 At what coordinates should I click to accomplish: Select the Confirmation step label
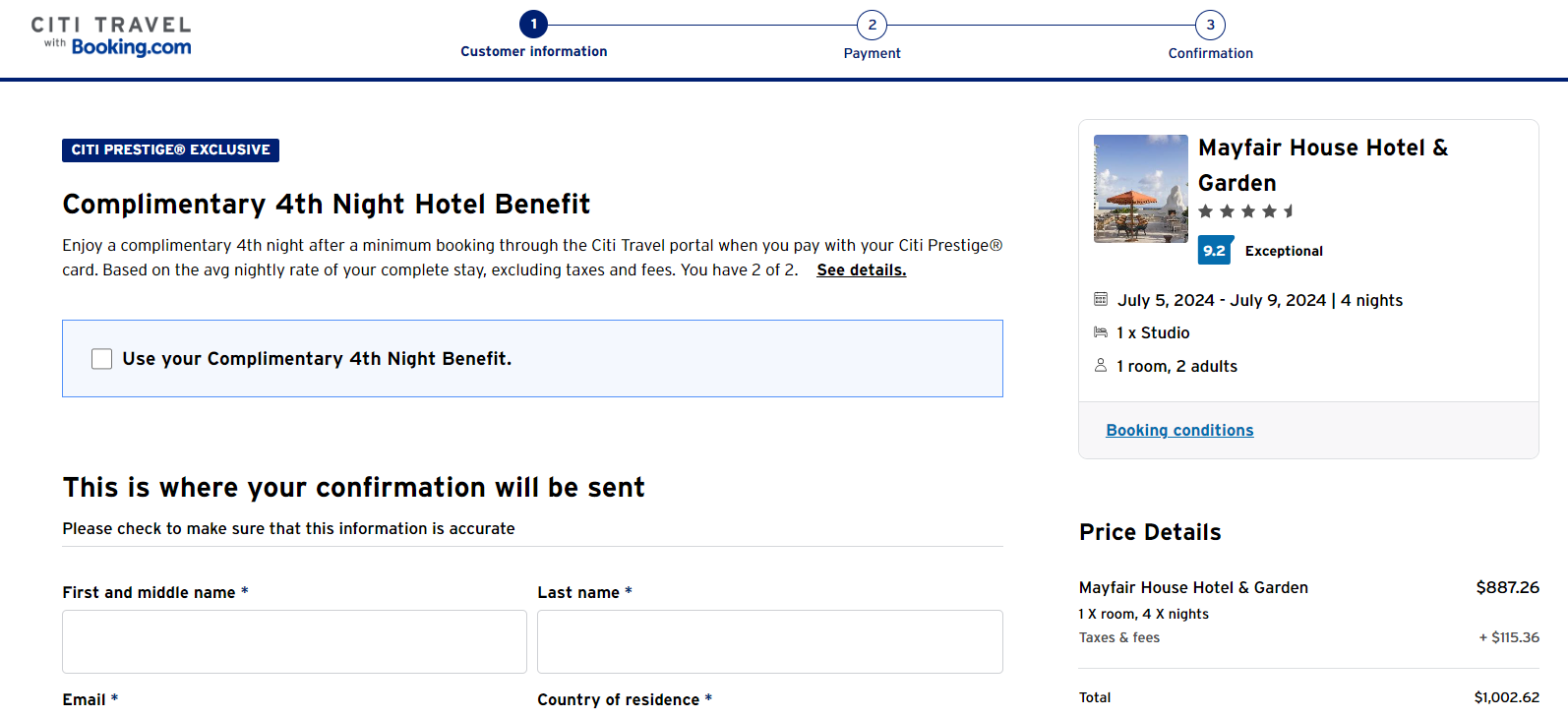tap(1210, 53)
